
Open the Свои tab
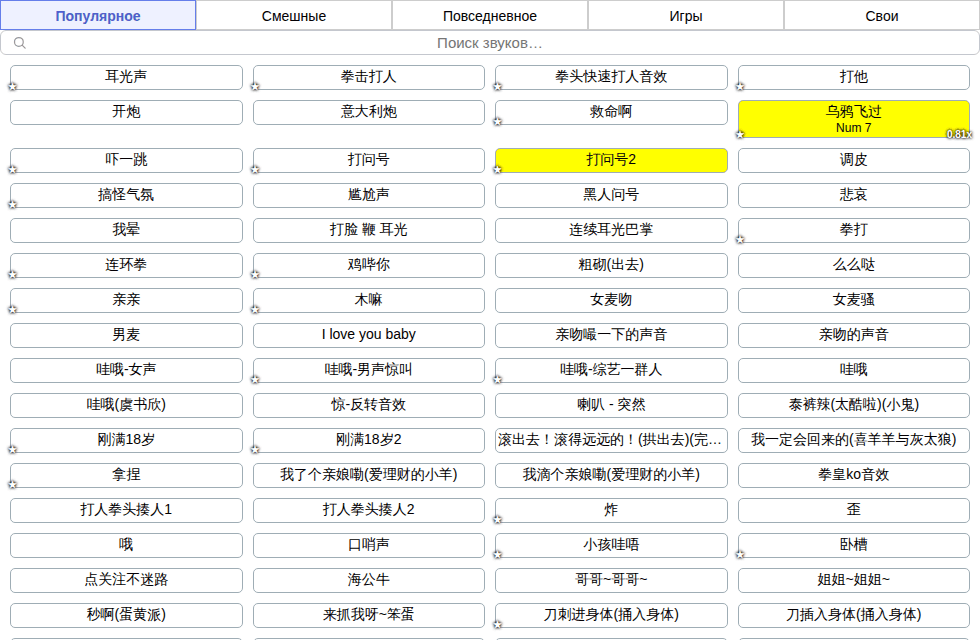click(882, 16)
